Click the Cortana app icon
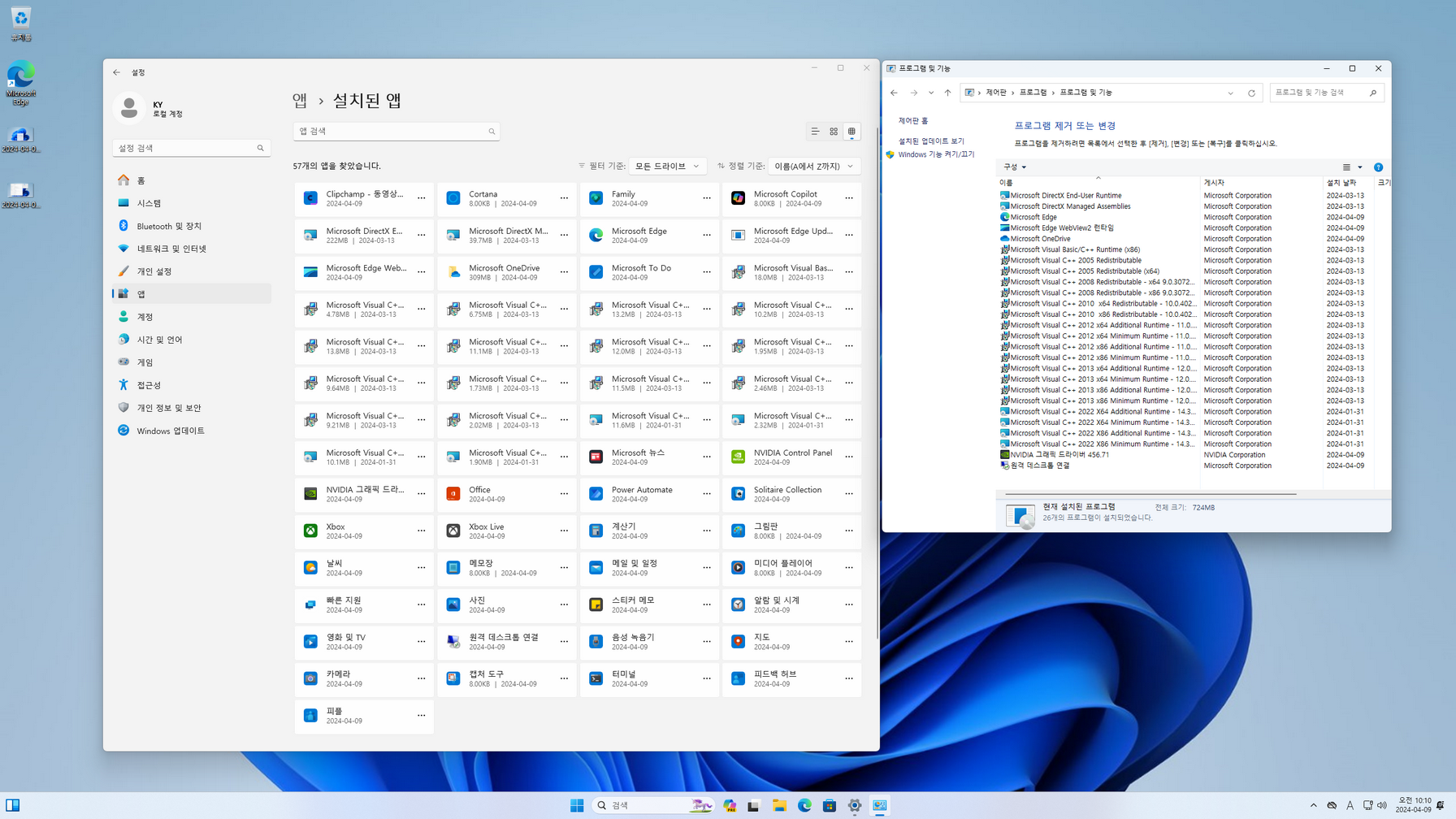The height and width of the screenshot is (819, 1456). pos(453,198)
